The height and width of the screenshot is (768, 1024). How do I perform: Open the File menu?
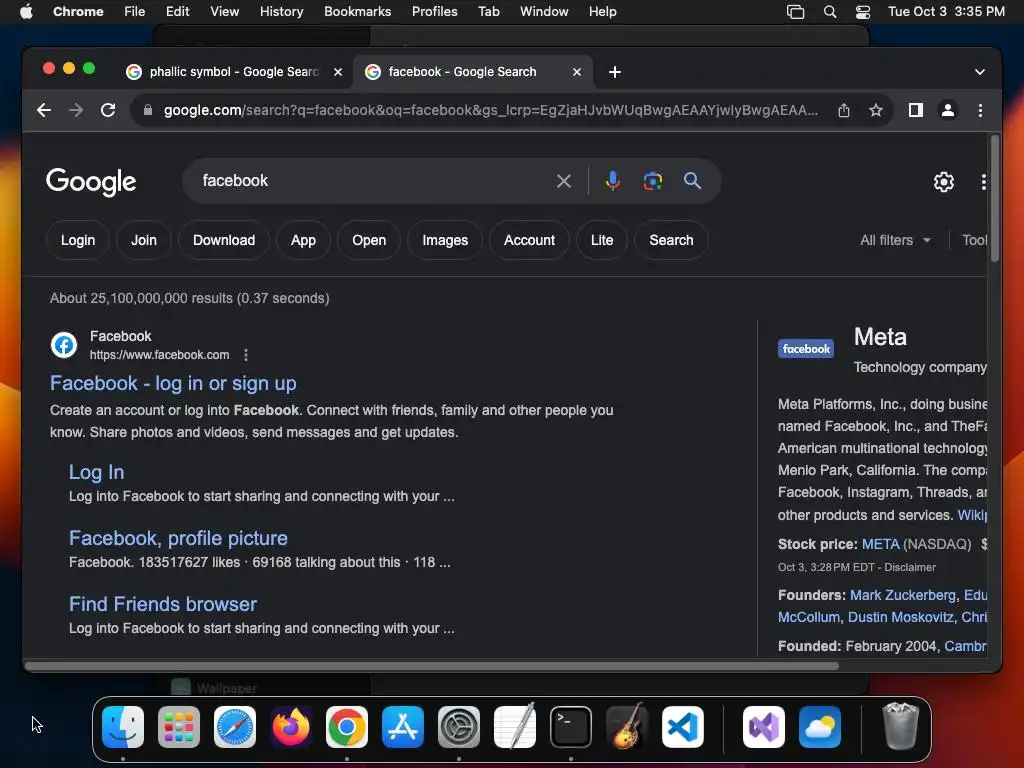click(x=135, y=12)
